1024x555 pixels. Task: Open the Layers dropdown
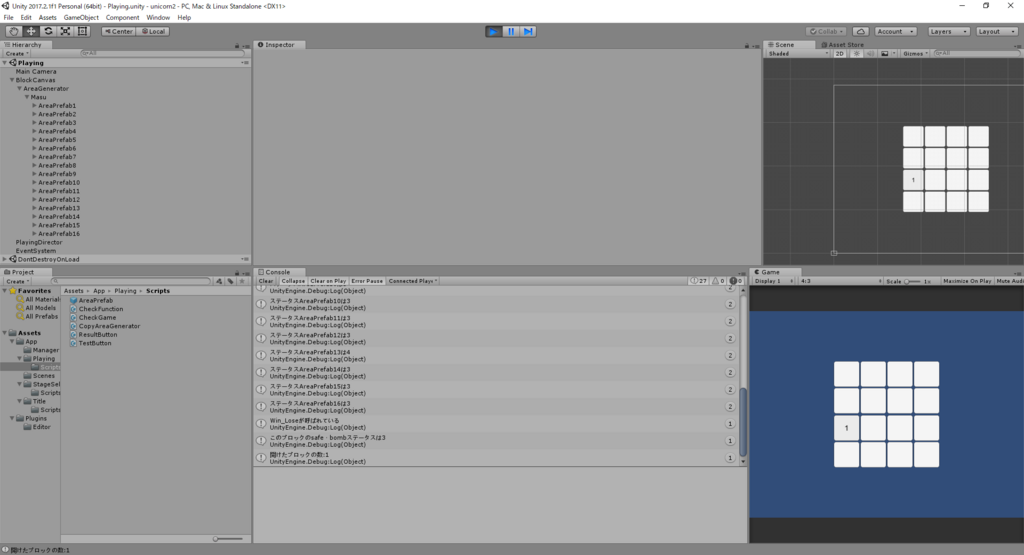(x=948, y=31)
